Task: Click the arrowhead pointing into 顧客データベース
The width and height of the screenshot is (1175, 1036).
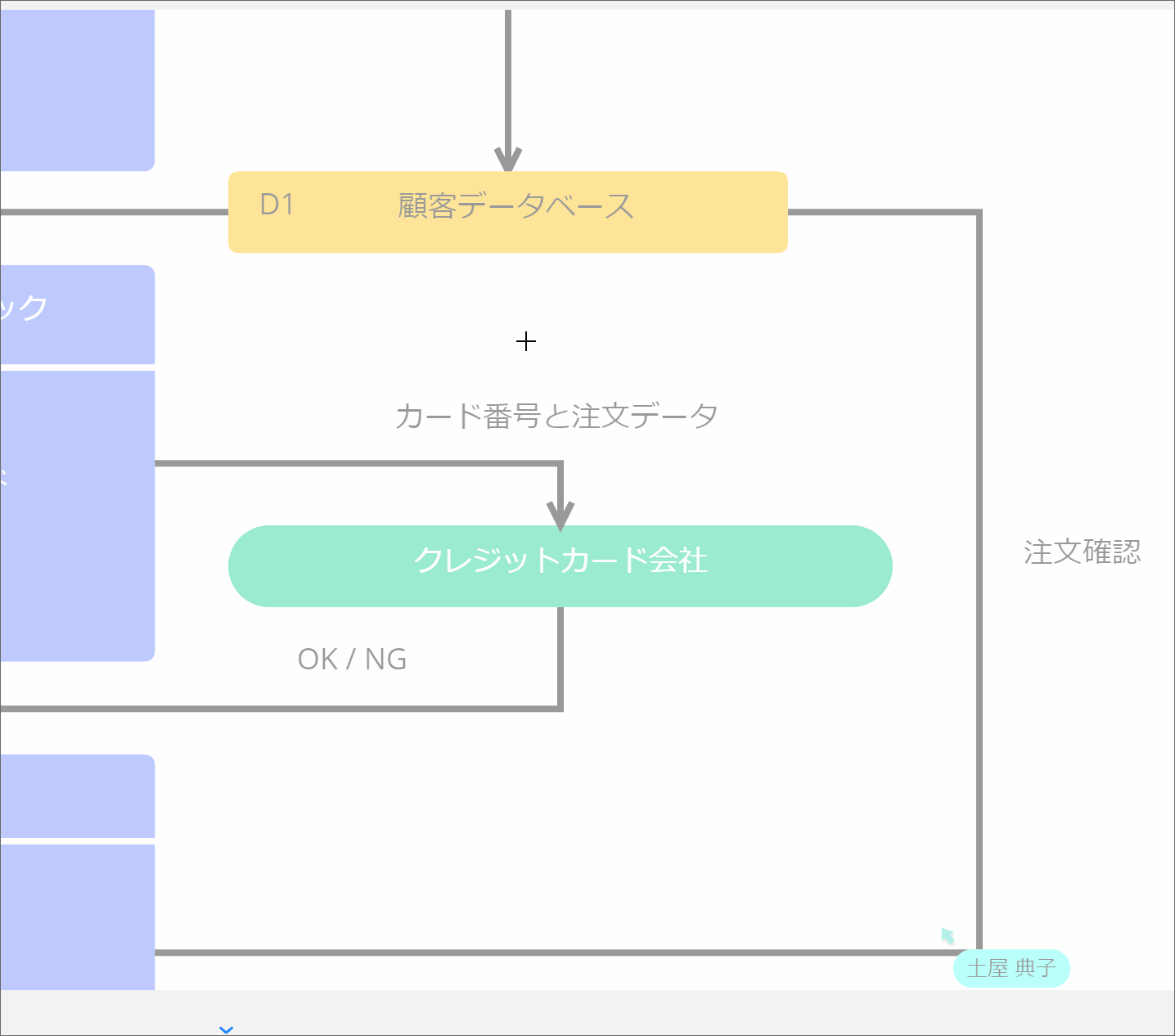Action: coord(508,158)
